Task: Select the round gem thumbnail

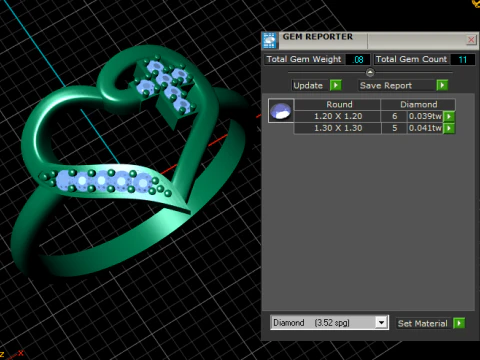Action: 281,111
